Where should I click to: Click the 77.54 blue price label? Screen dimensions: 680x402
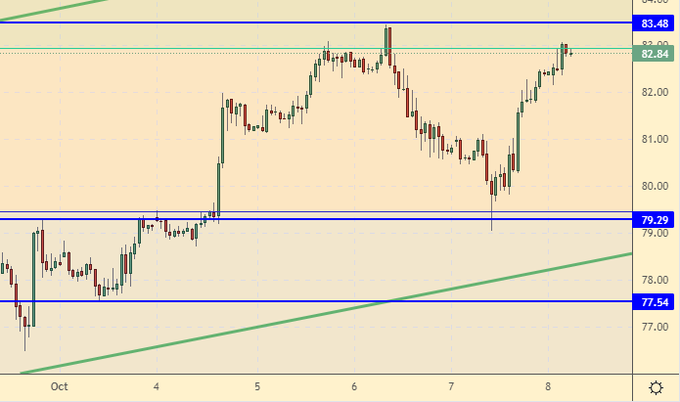tap(655, 300)
